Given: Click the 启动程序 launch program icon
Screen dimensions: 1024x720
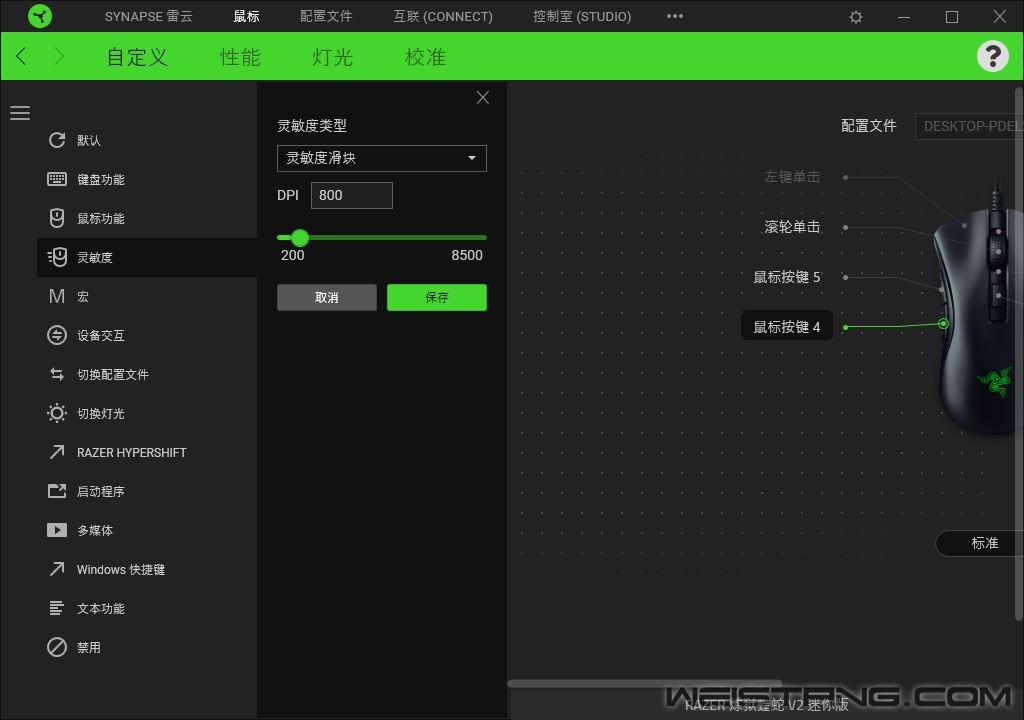Looking at the screenshot, I should click(x=57, y=491).
